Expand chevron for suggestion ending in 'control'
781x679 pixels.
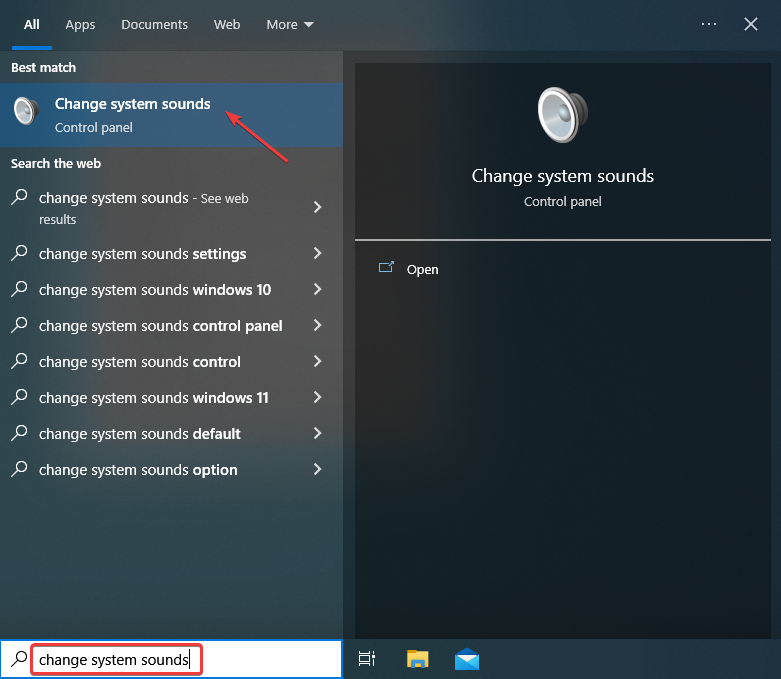coord(317,361)
